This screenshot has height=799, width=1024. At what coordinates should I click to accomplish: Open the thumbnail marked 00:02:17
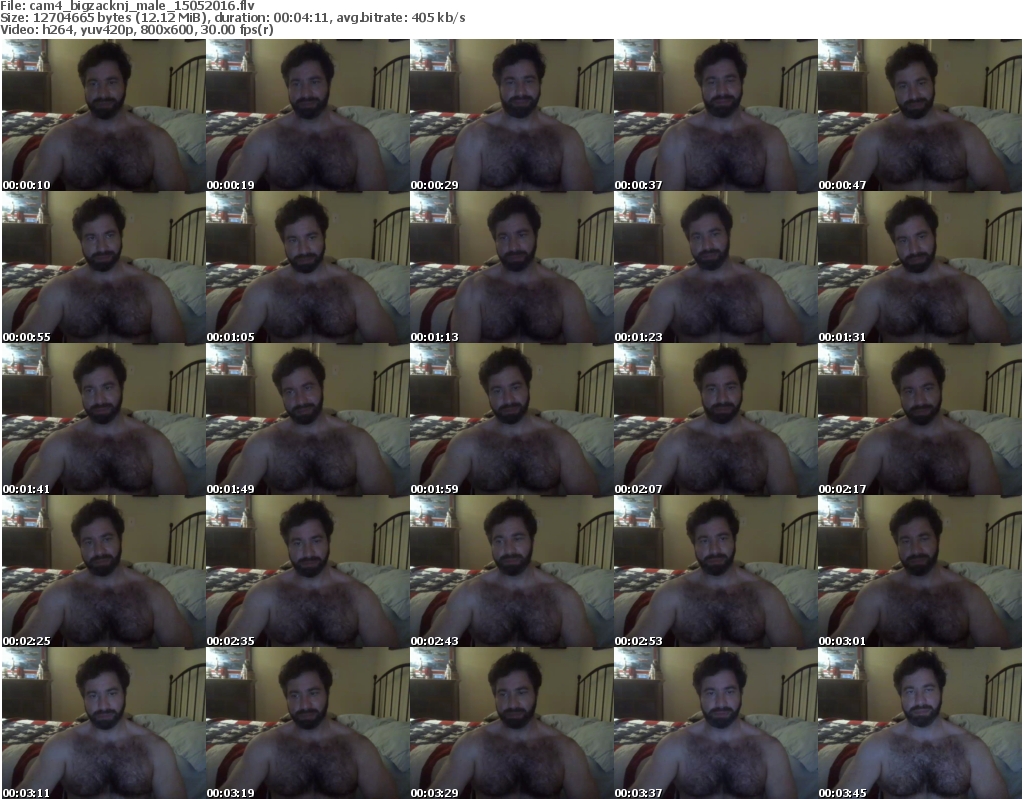coord(920,419)
